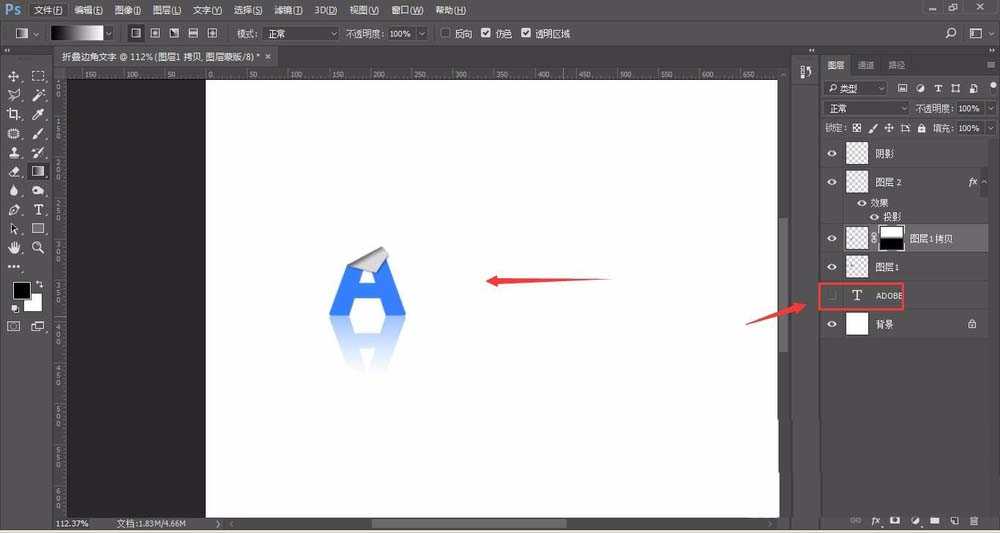Open the gradient picker dropdown arrow
Image resolution: width=1000 pixels, height=533 pixels.
pyautogui.click(x=110, y=33)
